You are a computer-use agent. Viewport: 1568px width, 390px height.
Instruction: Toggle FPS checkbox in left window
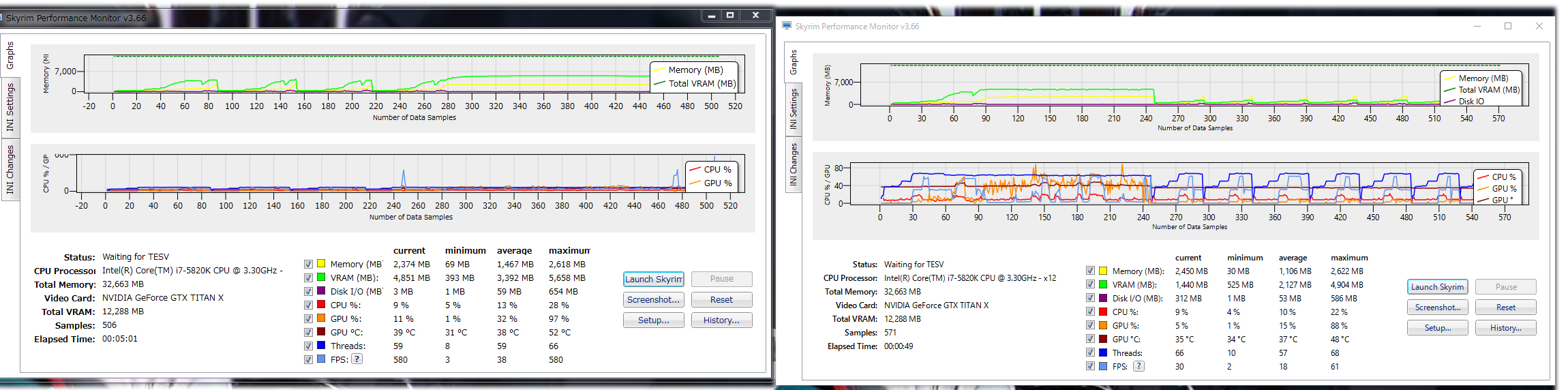pyautogui.click(x=308, y=359)
